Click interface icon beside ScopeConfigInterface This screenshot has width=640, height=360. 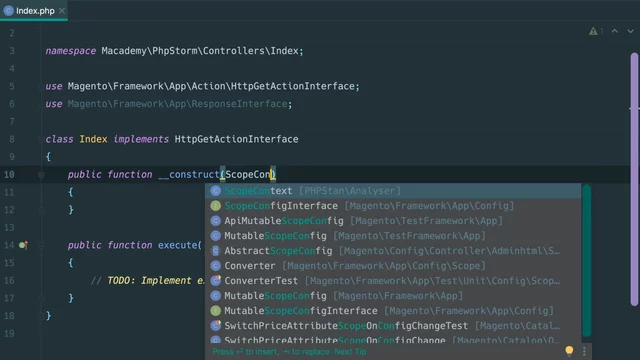point(216,206)
